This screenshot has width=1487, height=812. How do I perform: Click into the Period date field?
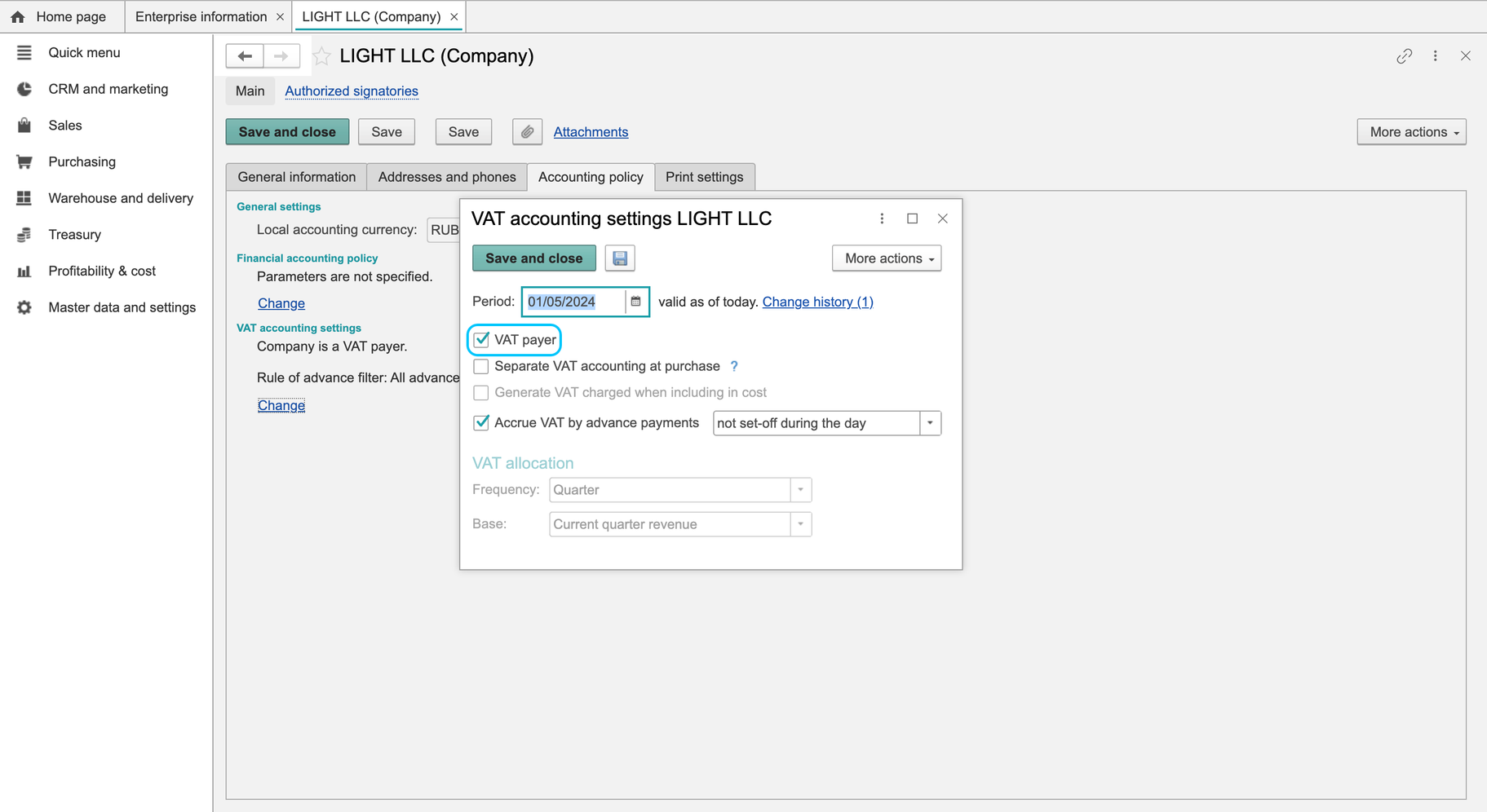click(x=573, y=302)
